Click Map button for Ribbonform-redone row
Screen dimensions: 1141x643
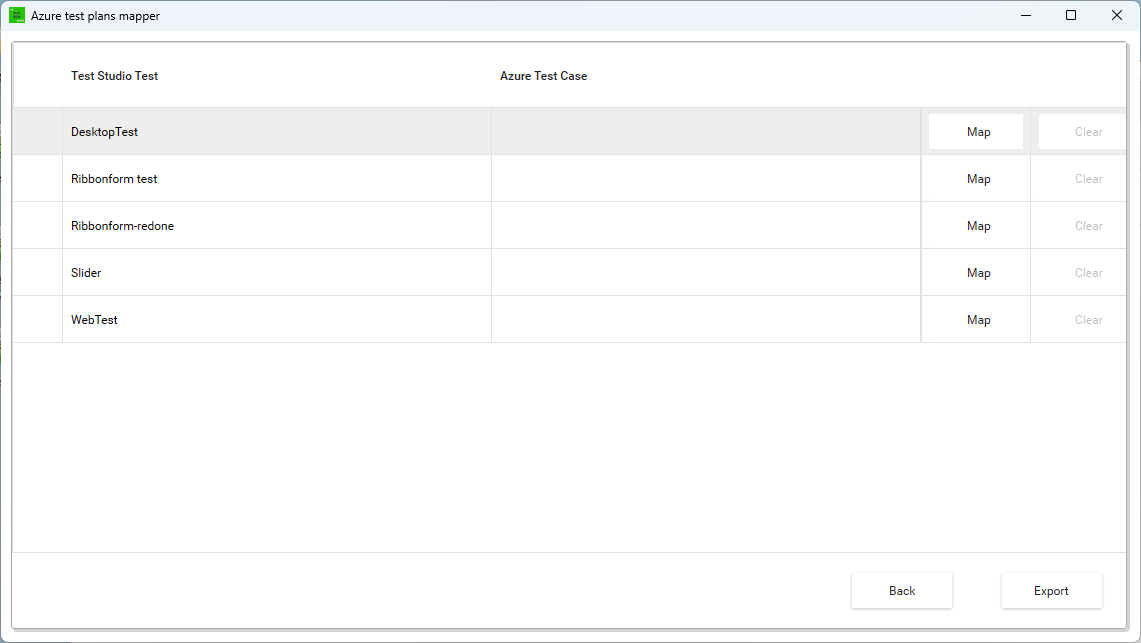(x=976, y=225)
